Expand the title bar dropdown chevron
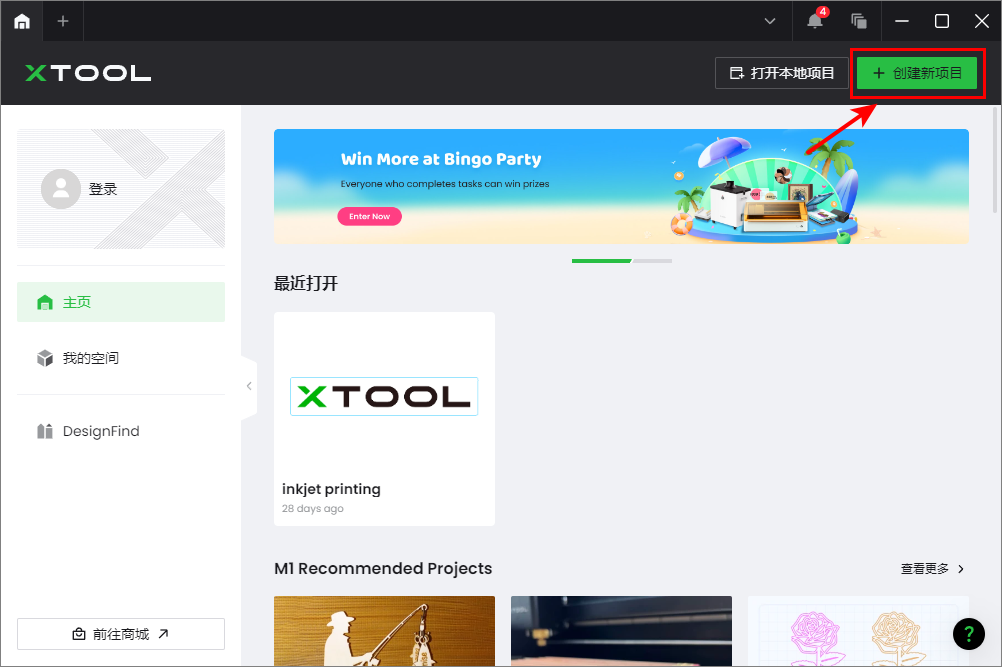The width and height of the screenshot is (1002, 667). [x=770, y=21]
